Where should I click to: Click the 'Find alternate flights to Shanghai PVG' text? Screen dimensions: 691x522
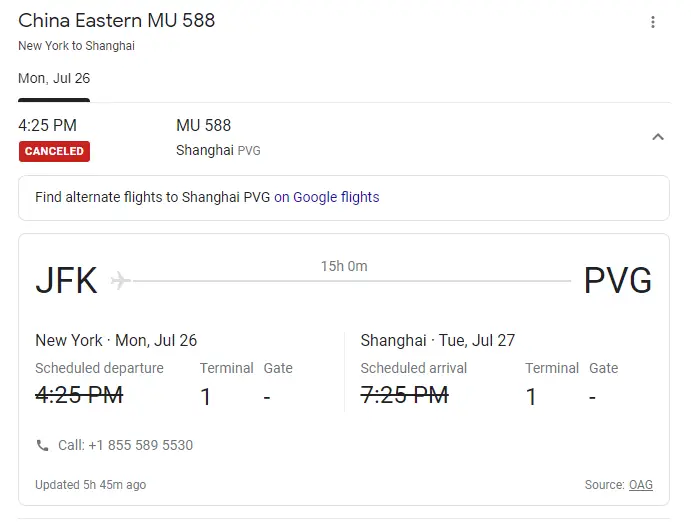tap(152, 198)
